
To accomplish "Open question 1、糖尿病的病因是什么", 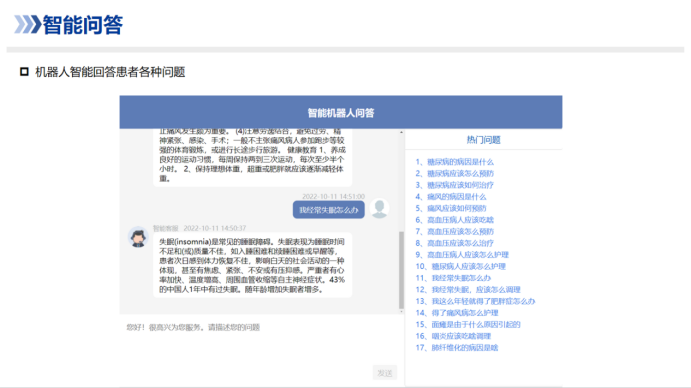I will [x=454, y=162].
